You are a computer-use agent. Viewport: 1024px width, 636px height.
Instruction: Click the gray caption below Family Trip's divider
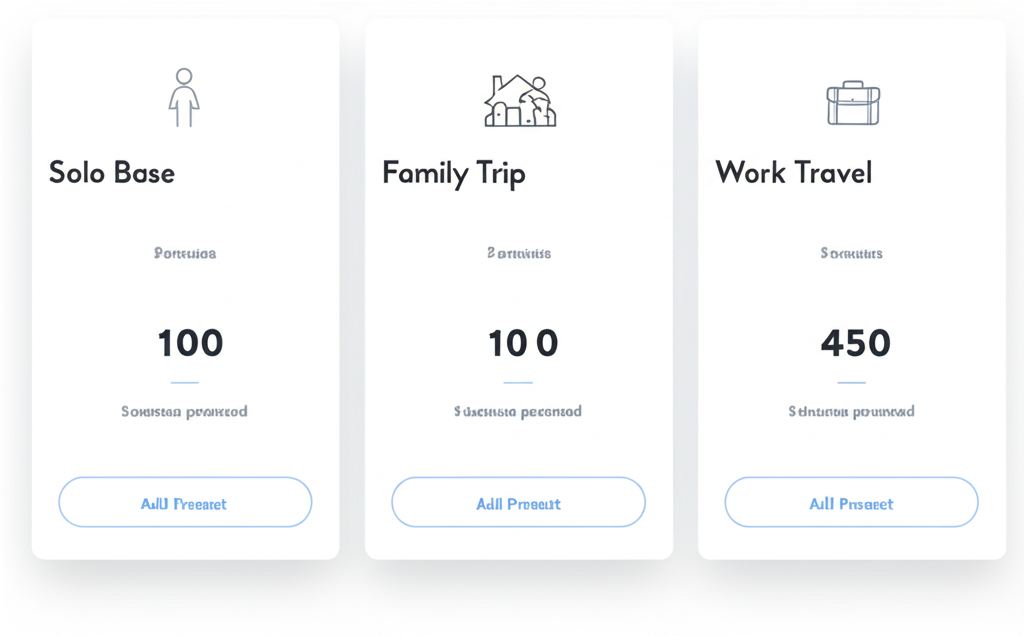(x=518, y=411)
